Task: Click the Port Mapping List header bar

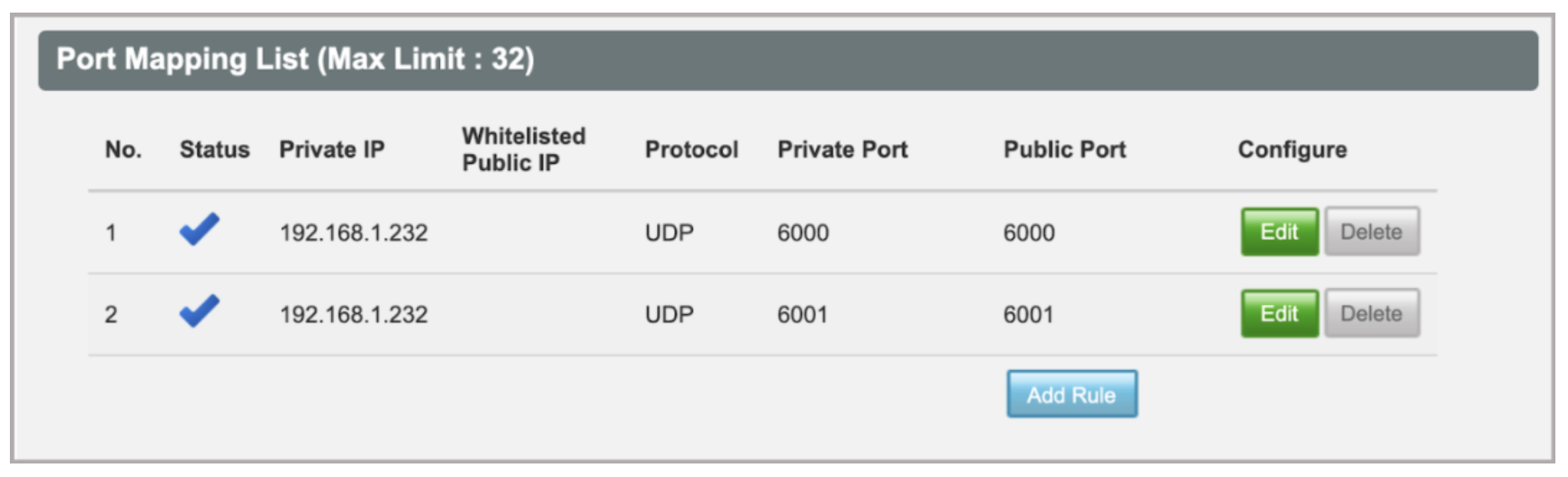Action: click(787, 59)
